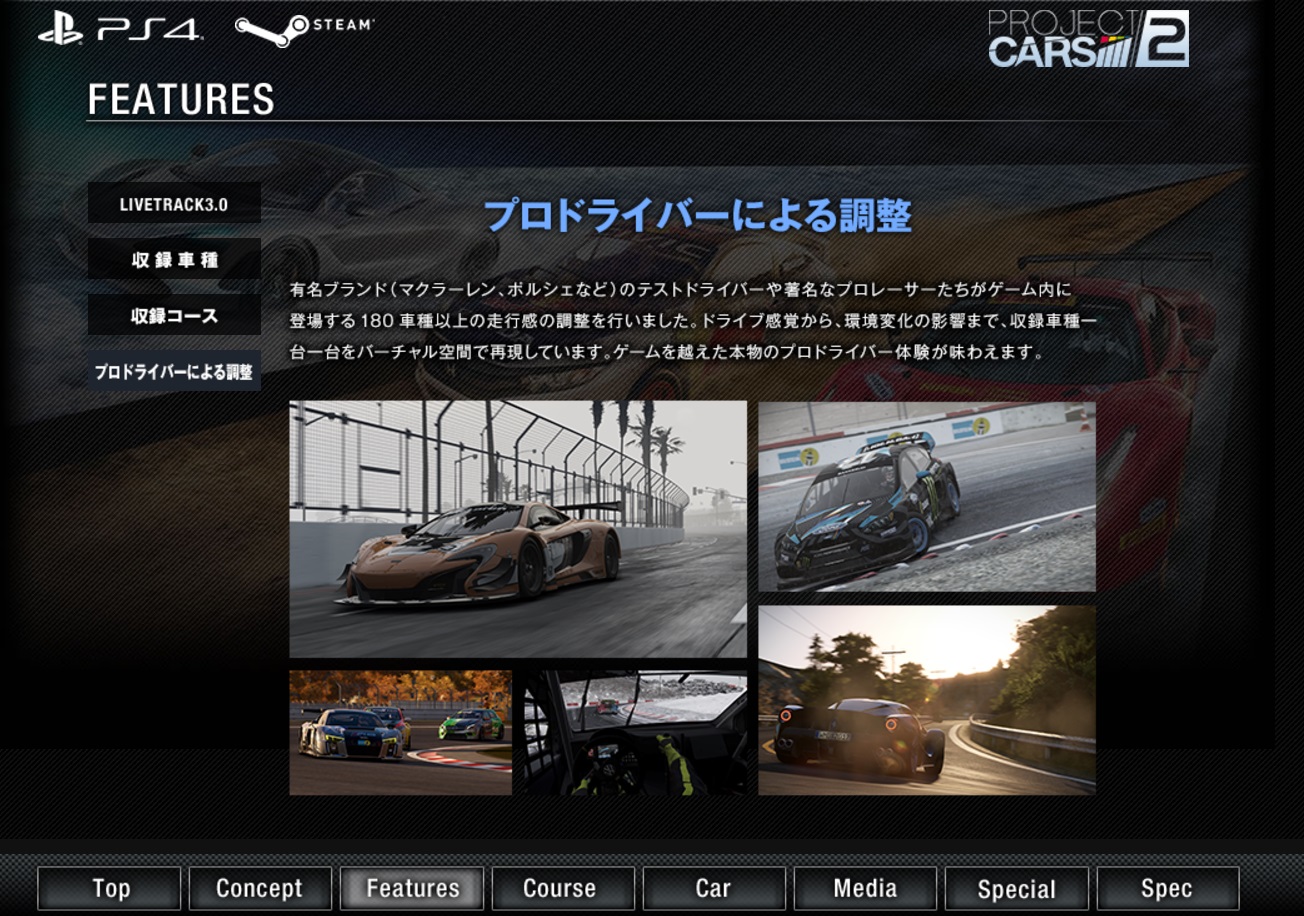View the Media tab
This screenshot has height=916, width=1304.
[865, 888]
